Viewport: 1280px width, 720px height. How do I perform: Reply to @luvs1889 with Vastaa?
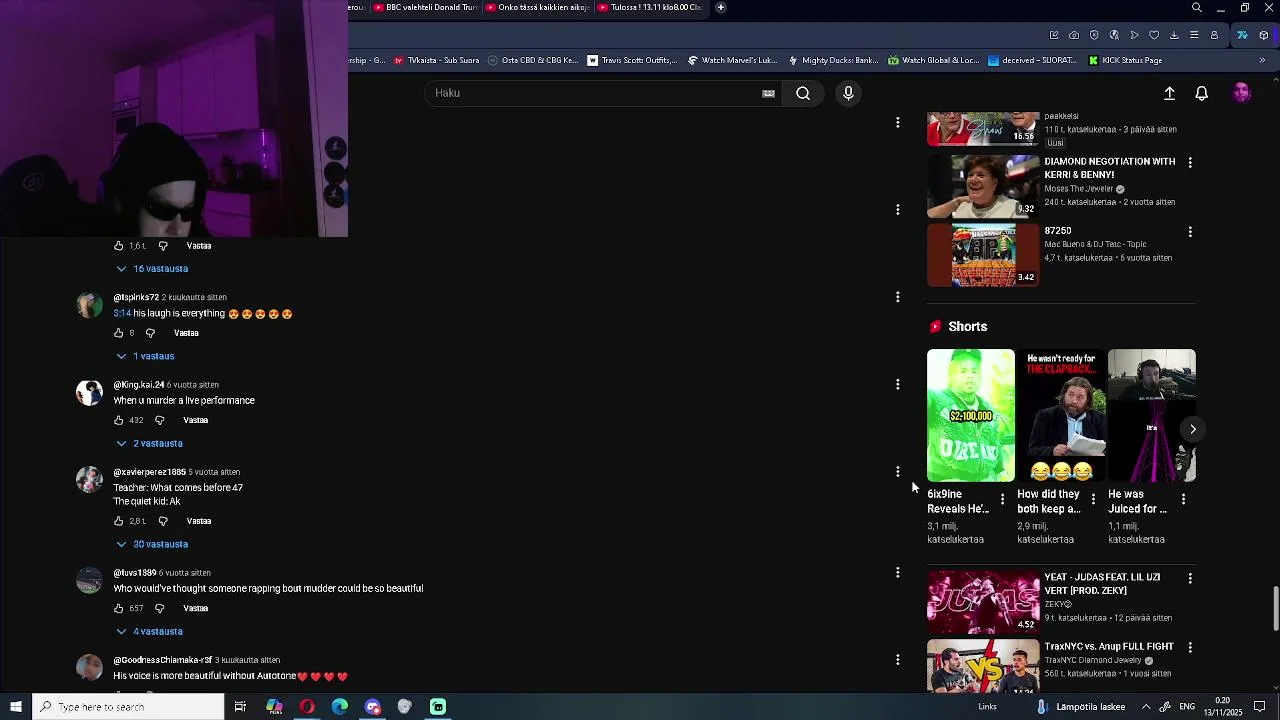tap(195, 608)
